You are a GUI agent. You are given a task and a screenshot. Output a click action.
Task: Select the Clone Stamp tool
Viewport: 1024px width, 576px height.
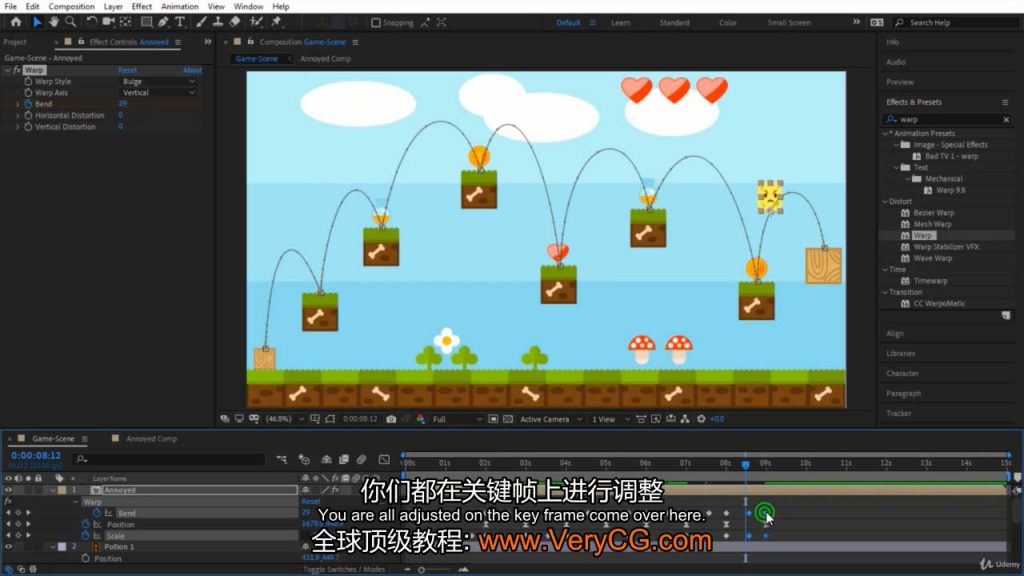[x=218, y=22]
